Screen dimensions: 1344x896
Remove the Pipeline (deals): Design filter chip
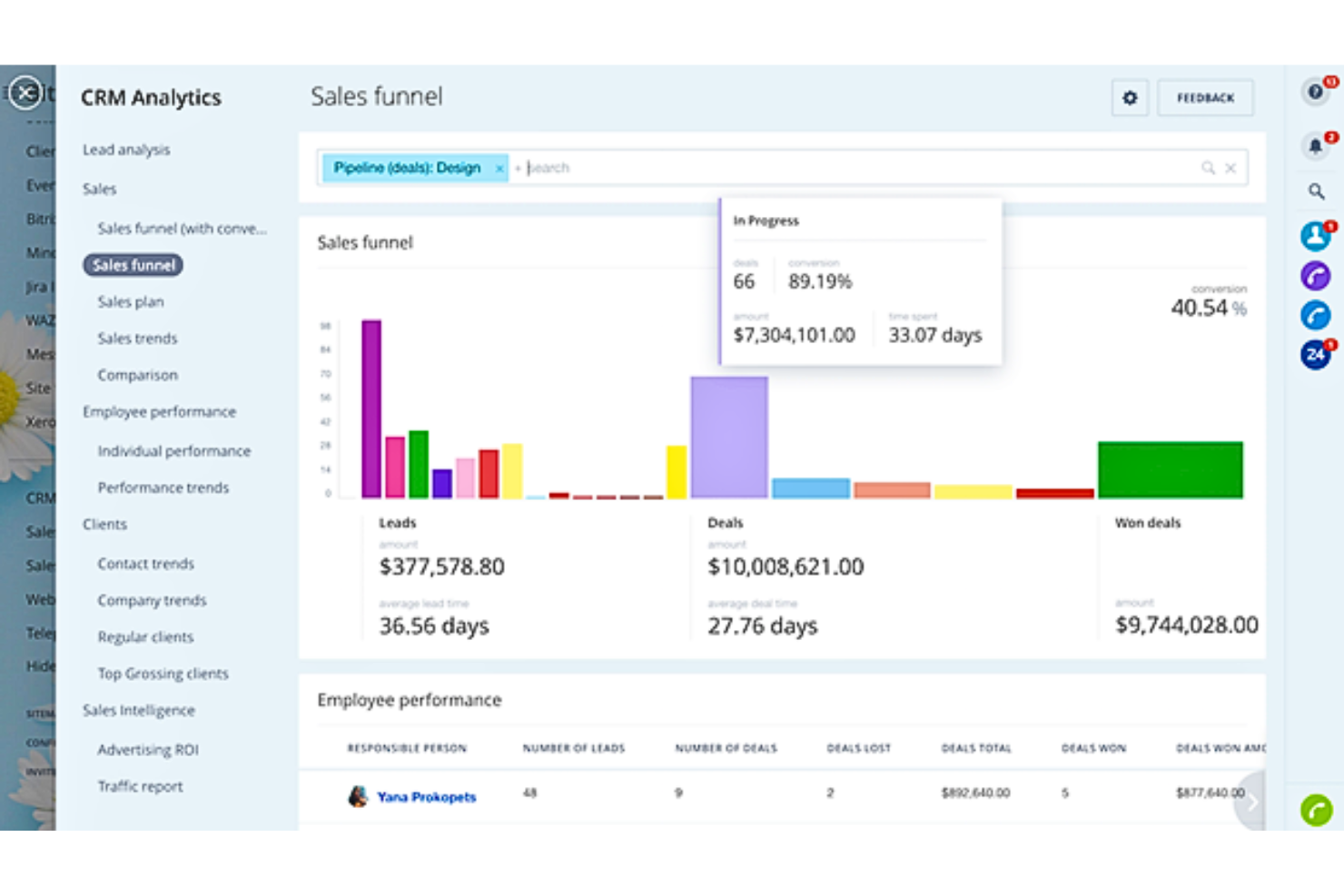tap(499, 168)
